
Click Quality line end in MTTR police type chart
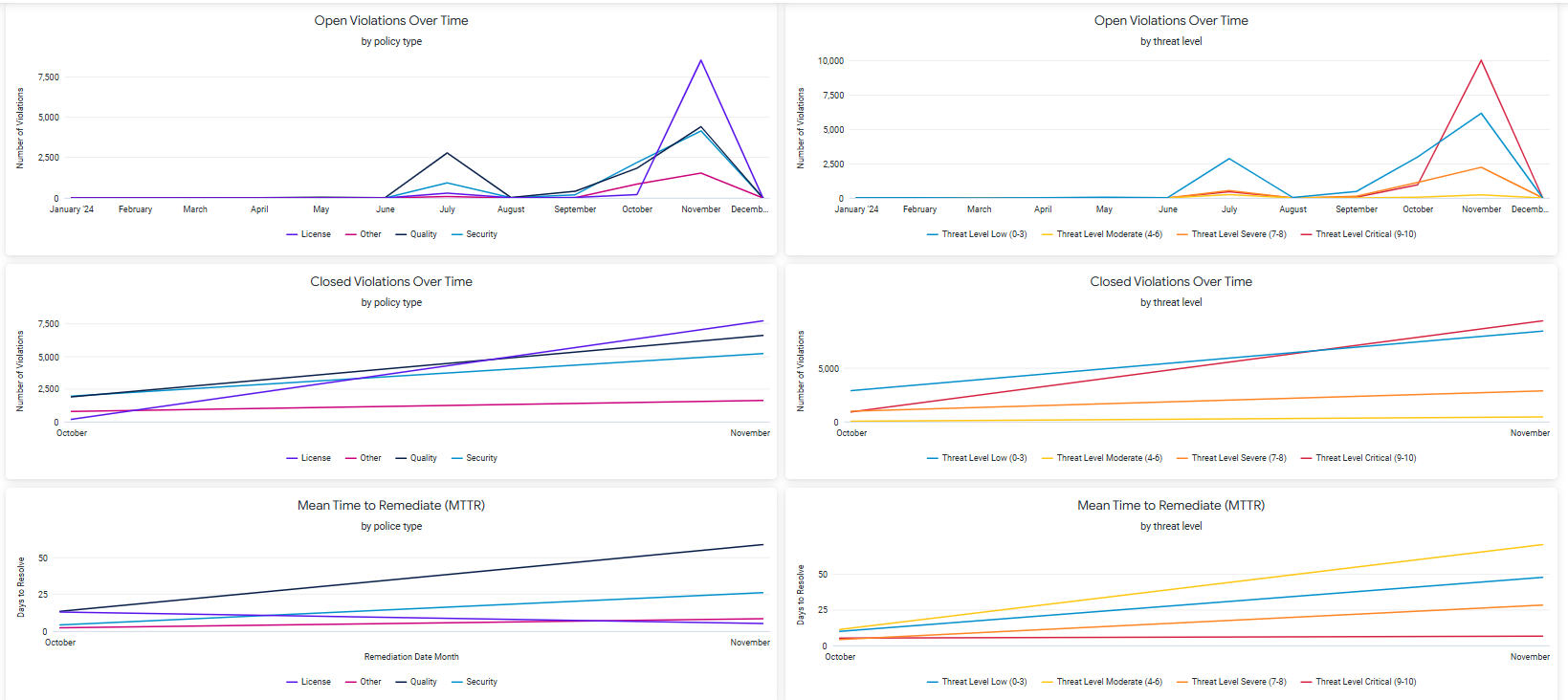762,545
